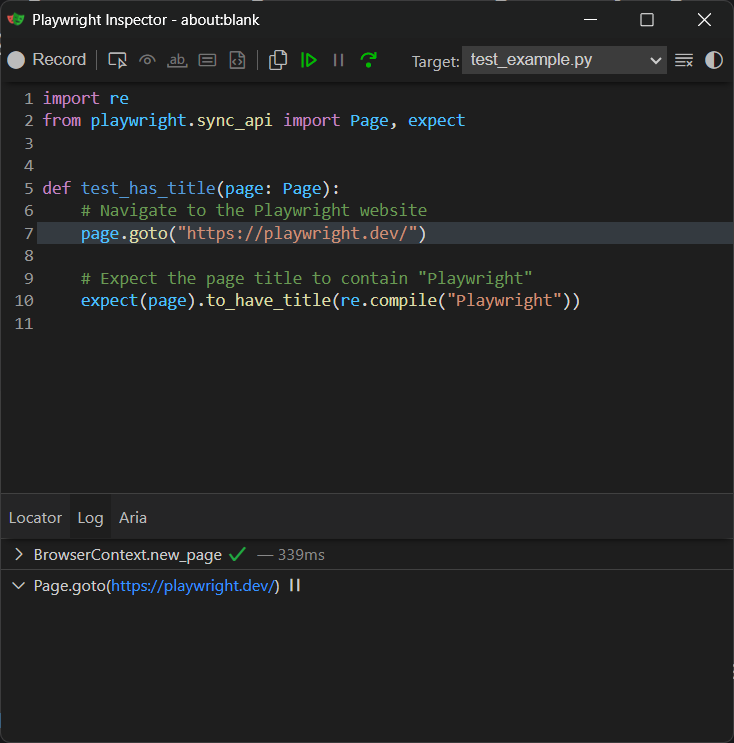Select the Pick locator tool

coord(118,60)
